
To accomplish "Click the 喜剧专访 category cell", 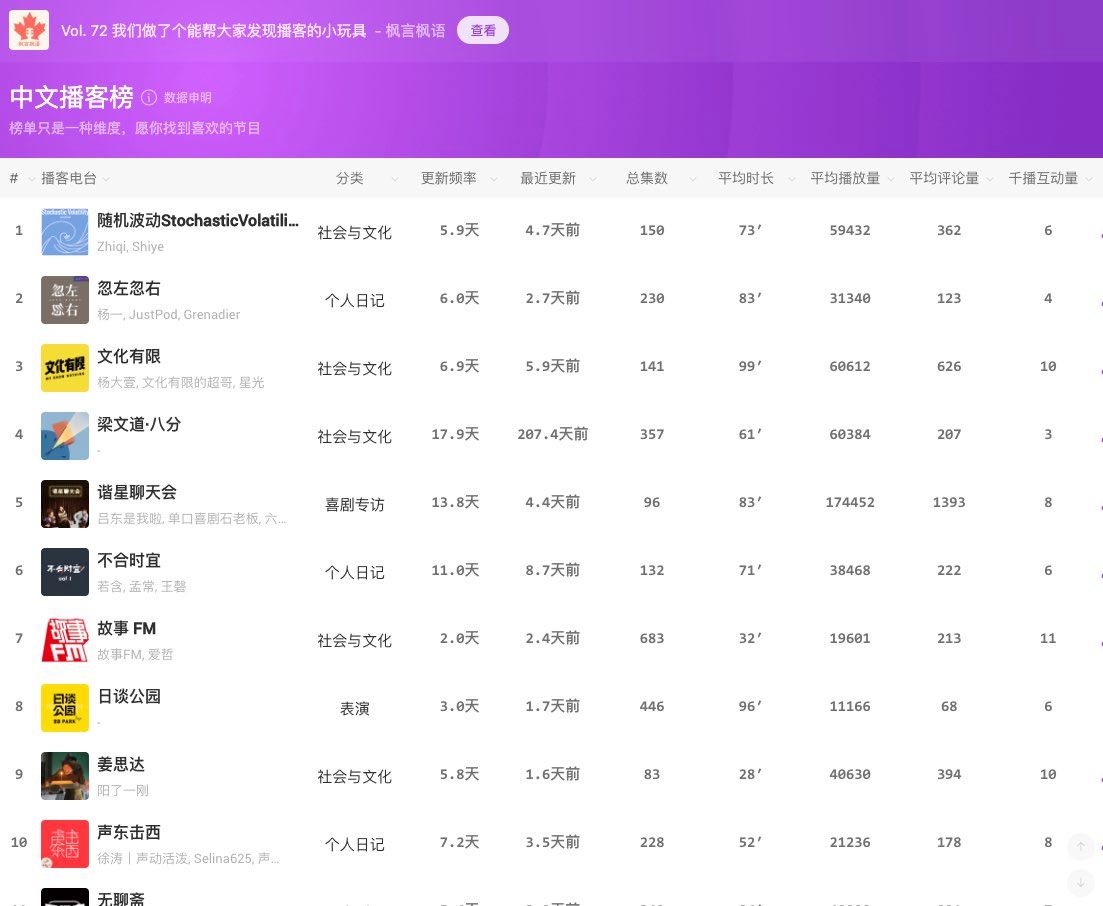I will point(355,504).
